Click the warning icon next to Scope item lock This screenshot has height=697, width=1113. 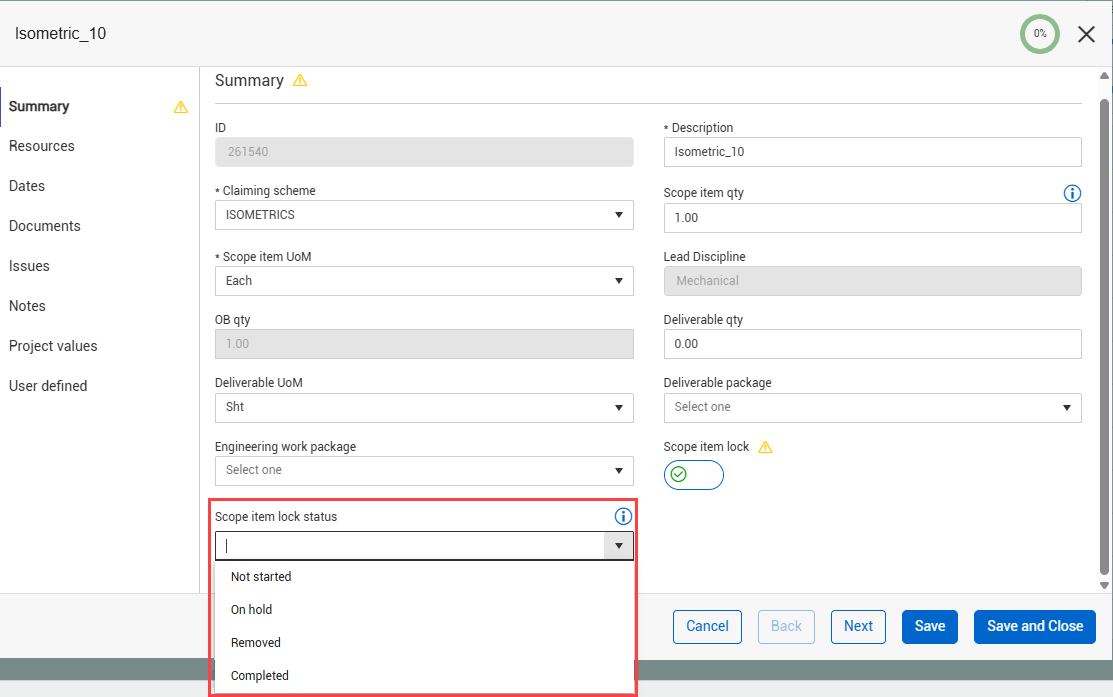(x=765, y=447)
